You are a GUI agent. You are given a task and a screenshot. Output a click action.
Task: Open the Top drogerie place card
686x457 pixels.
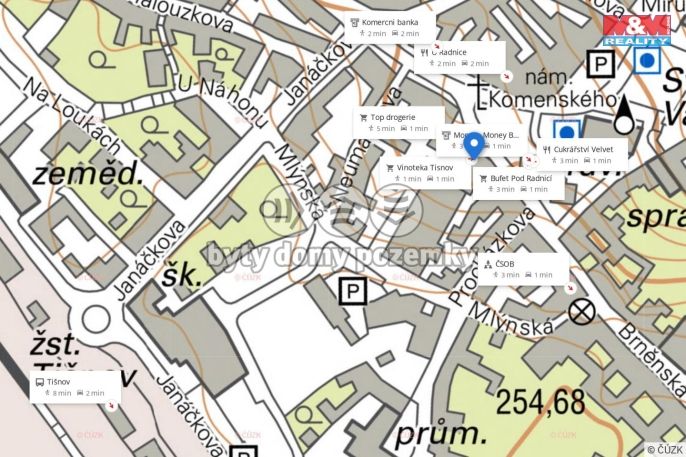399,123
